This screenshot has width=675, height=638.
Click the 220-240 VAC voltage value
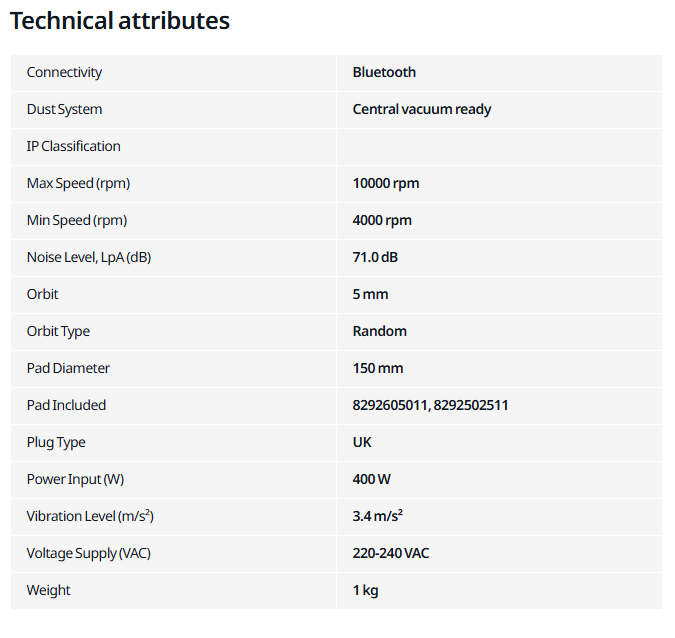(x=390, y=554)
